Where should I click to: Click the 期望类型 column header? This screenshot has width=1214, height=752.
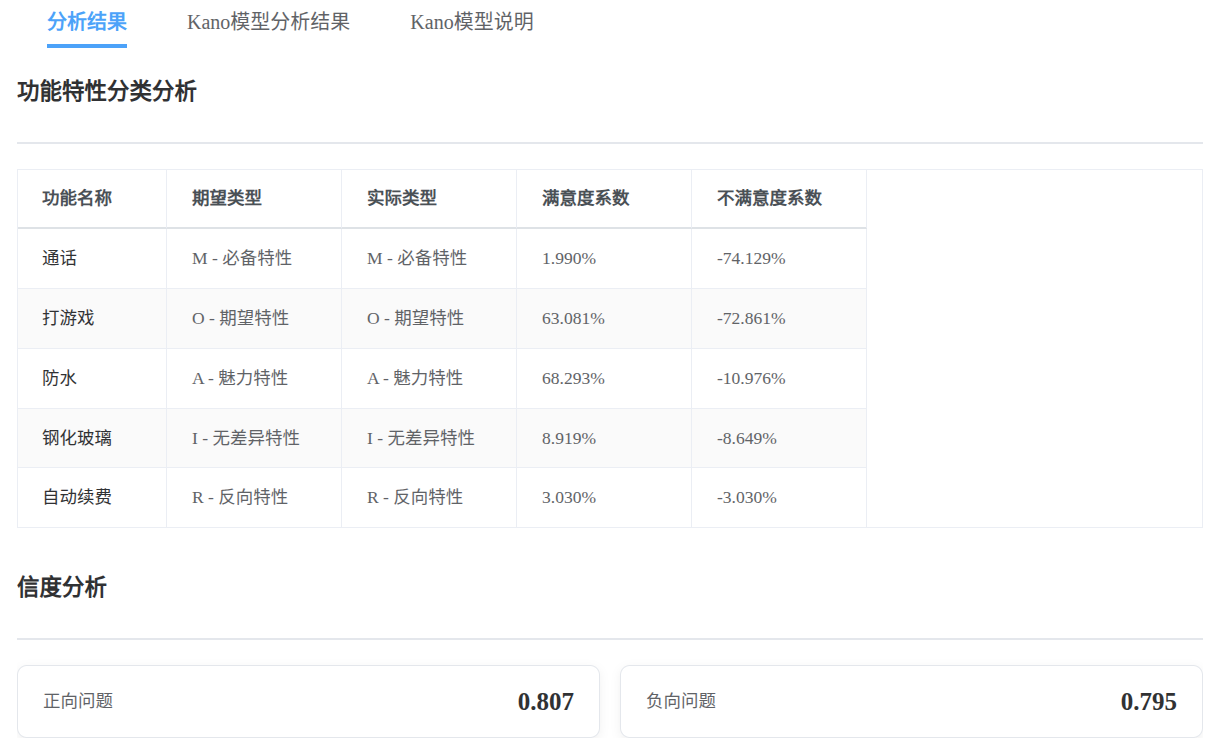[x=215, y=198]
